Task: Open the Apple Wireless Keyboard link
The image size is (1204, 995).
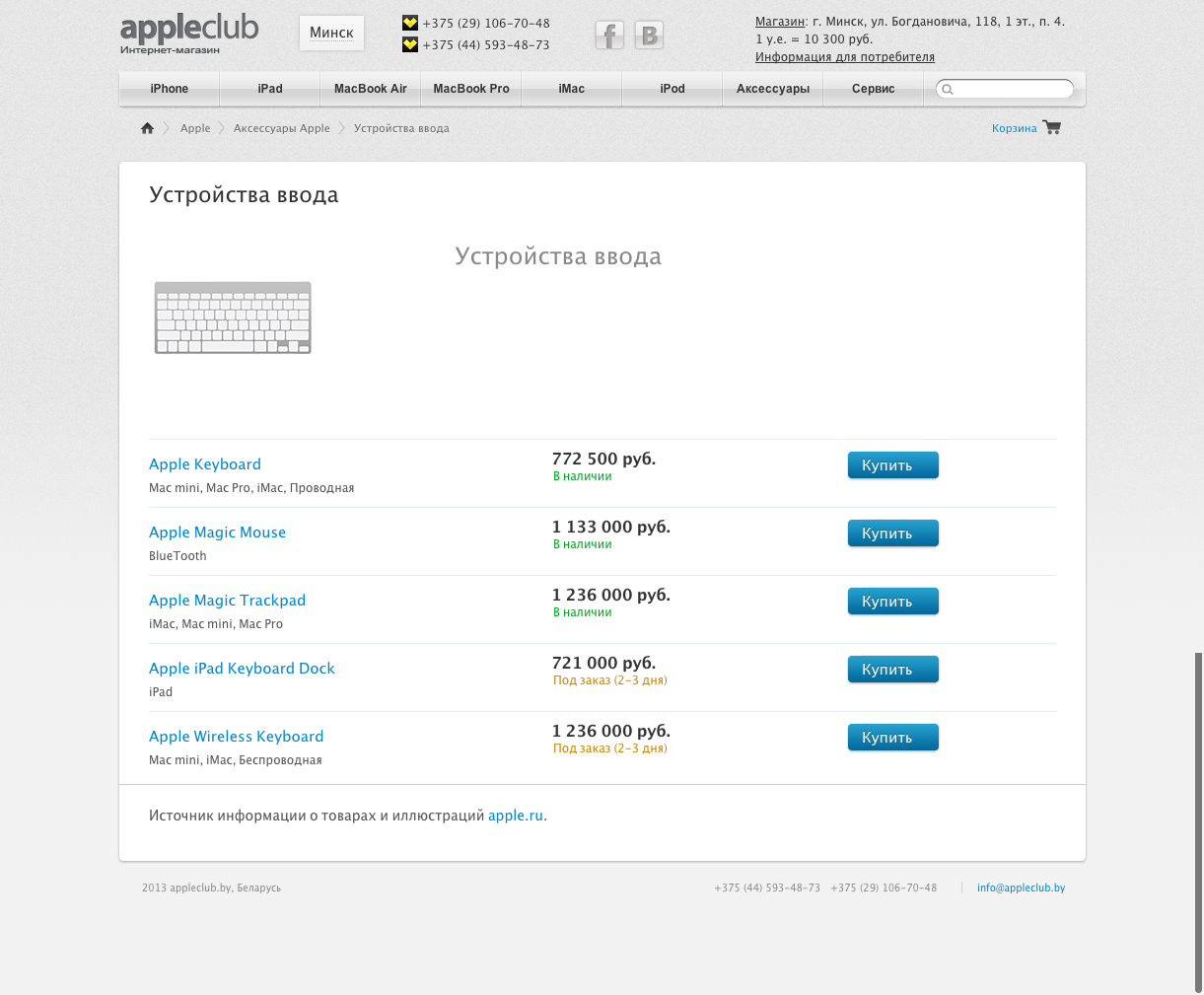Action: click(x=236, y=737)
